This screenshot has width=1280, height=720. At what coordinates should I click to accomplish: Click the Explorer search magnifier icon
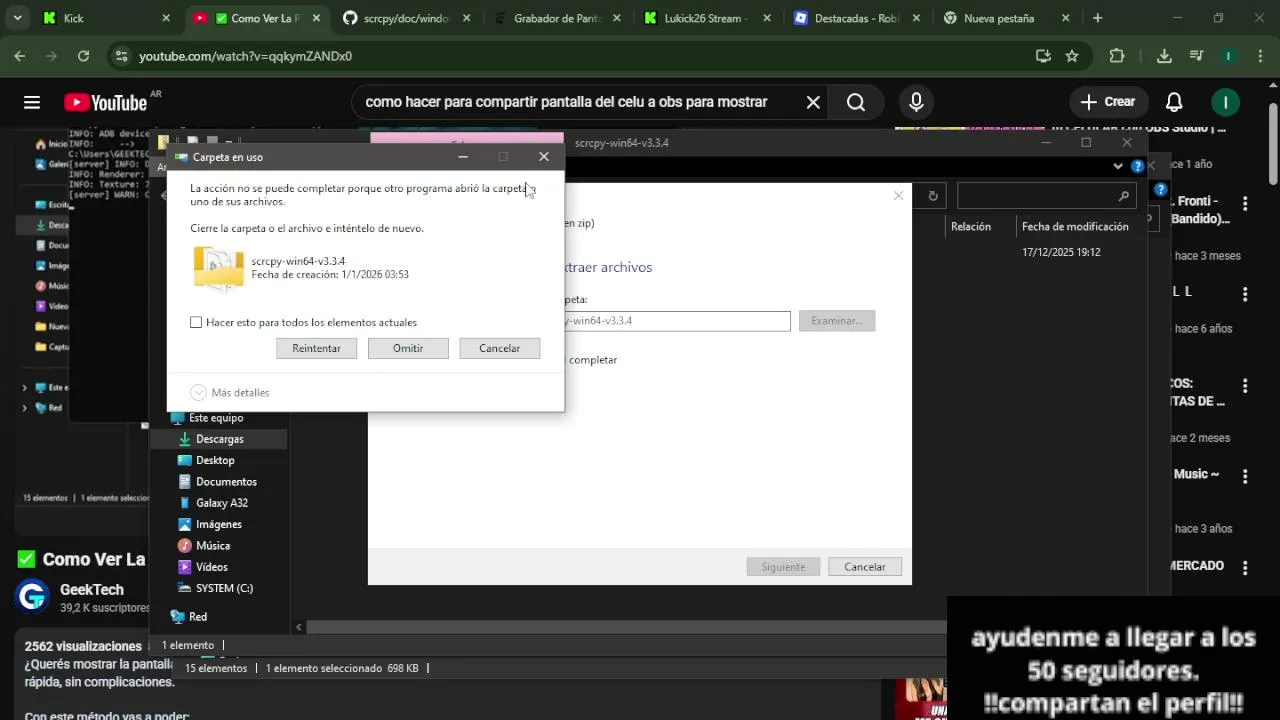tap(1124, 196)
